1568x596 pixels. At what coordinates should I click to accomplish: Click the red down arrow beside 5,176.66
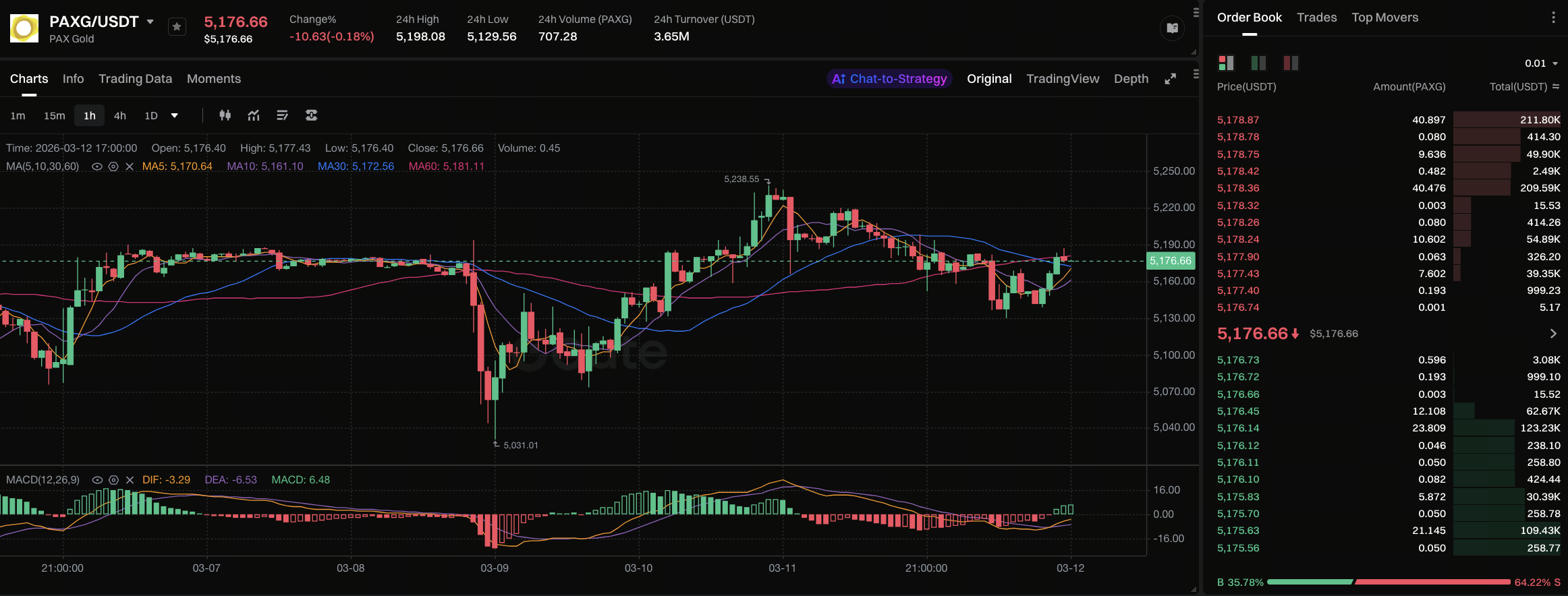(x=1295, y=334)
